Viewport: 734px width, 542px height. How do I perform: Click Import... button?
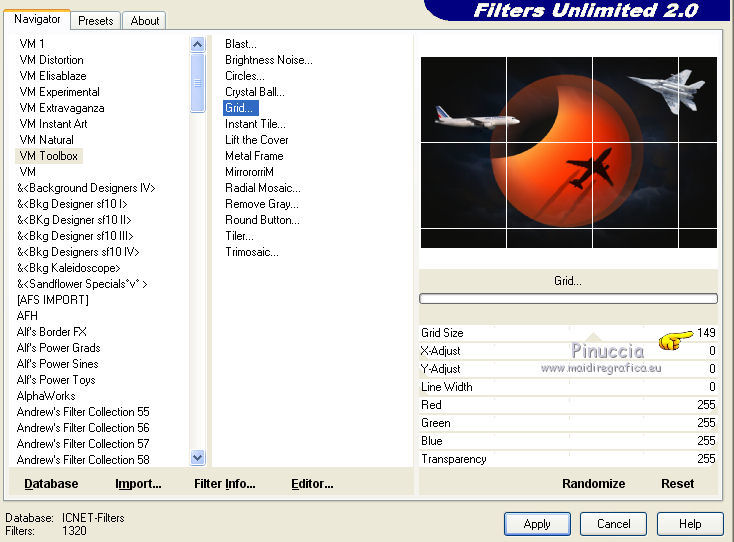tap(138, 483)
